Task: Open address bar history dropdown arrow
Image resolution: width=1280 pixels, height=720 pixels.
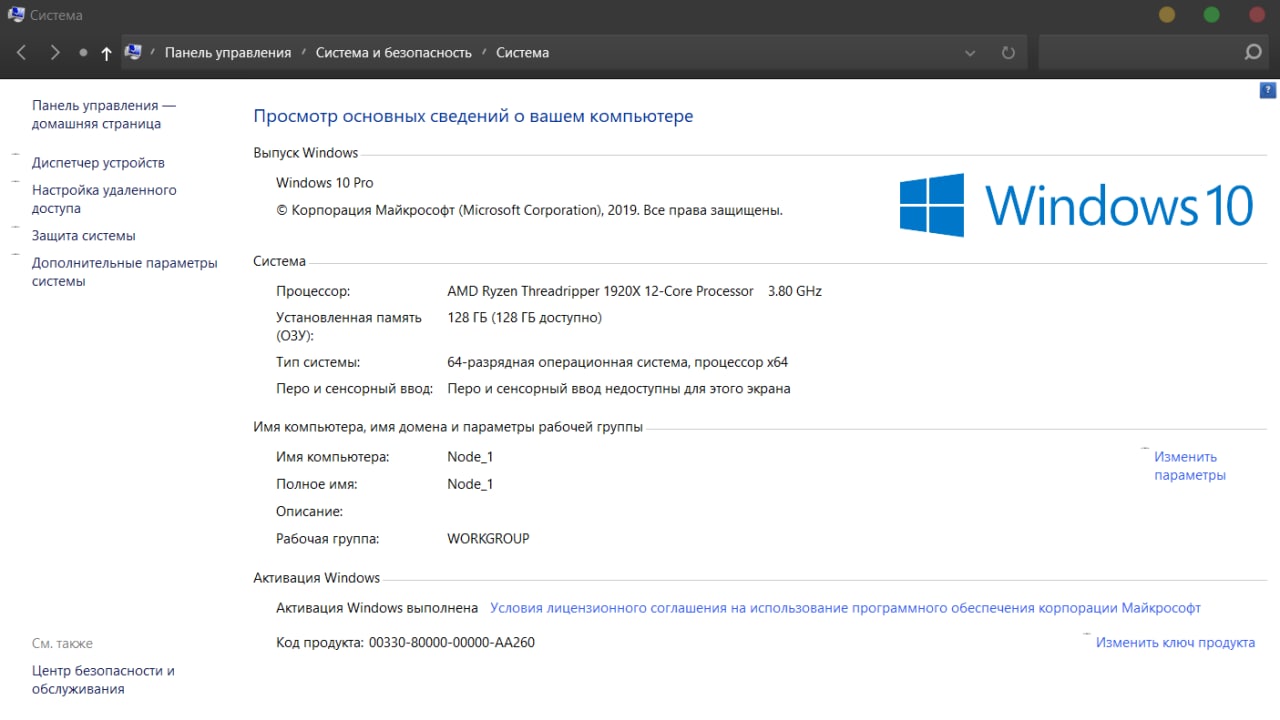Action: click(970, 53)
